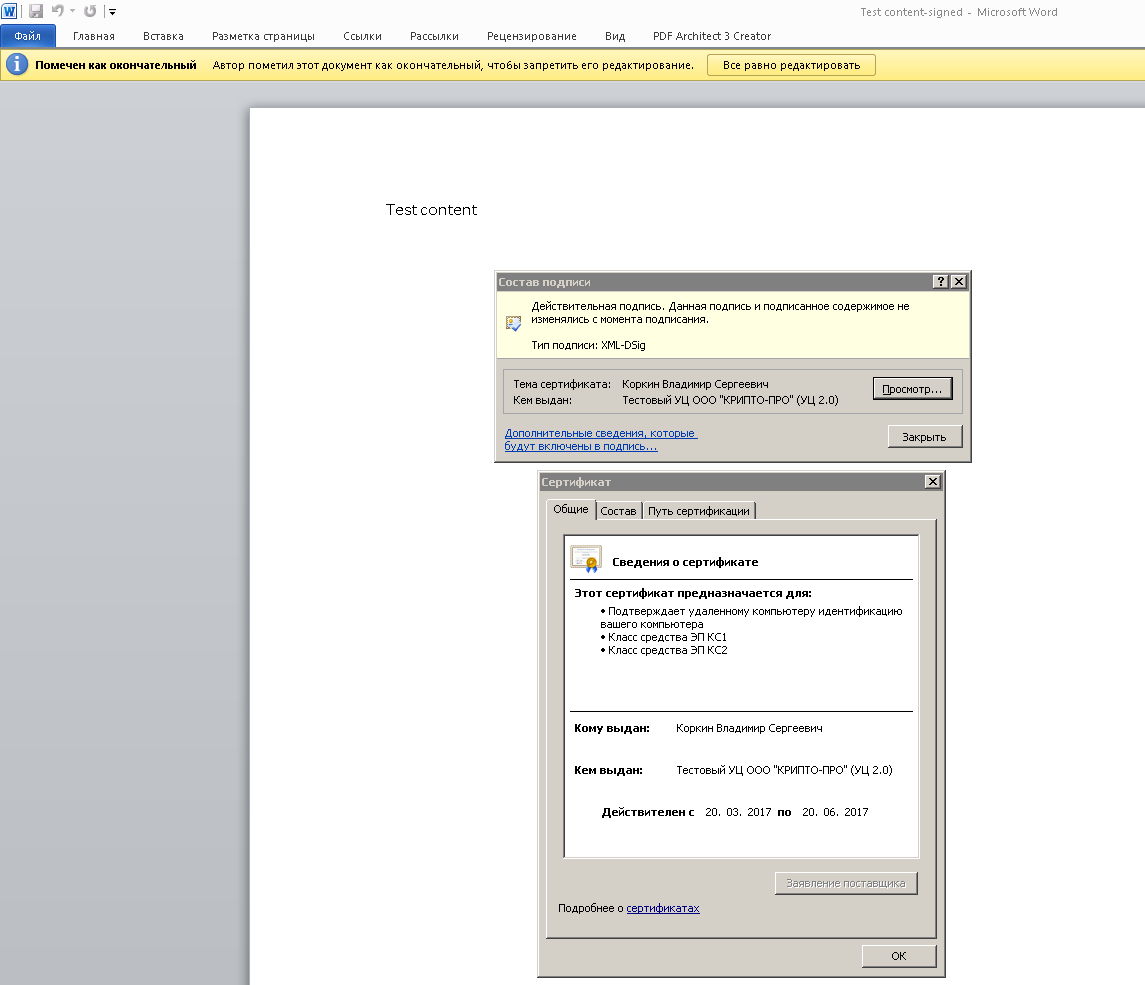Open the Файл tab
Viewport: 1145px width, 985px height.
(28, 36)
